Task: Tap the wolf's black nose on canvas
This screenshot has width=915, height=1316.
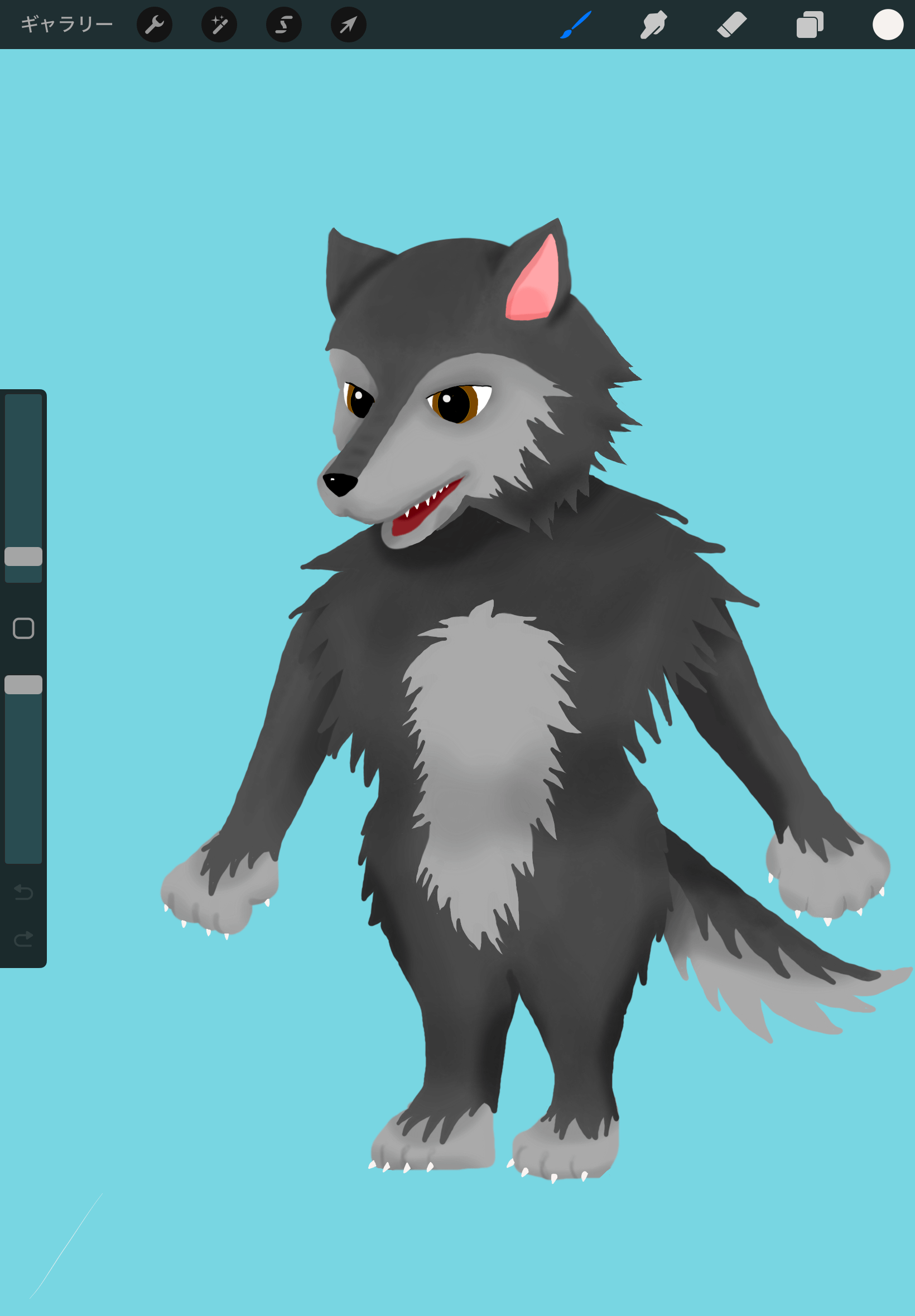Action: (339, 483)
